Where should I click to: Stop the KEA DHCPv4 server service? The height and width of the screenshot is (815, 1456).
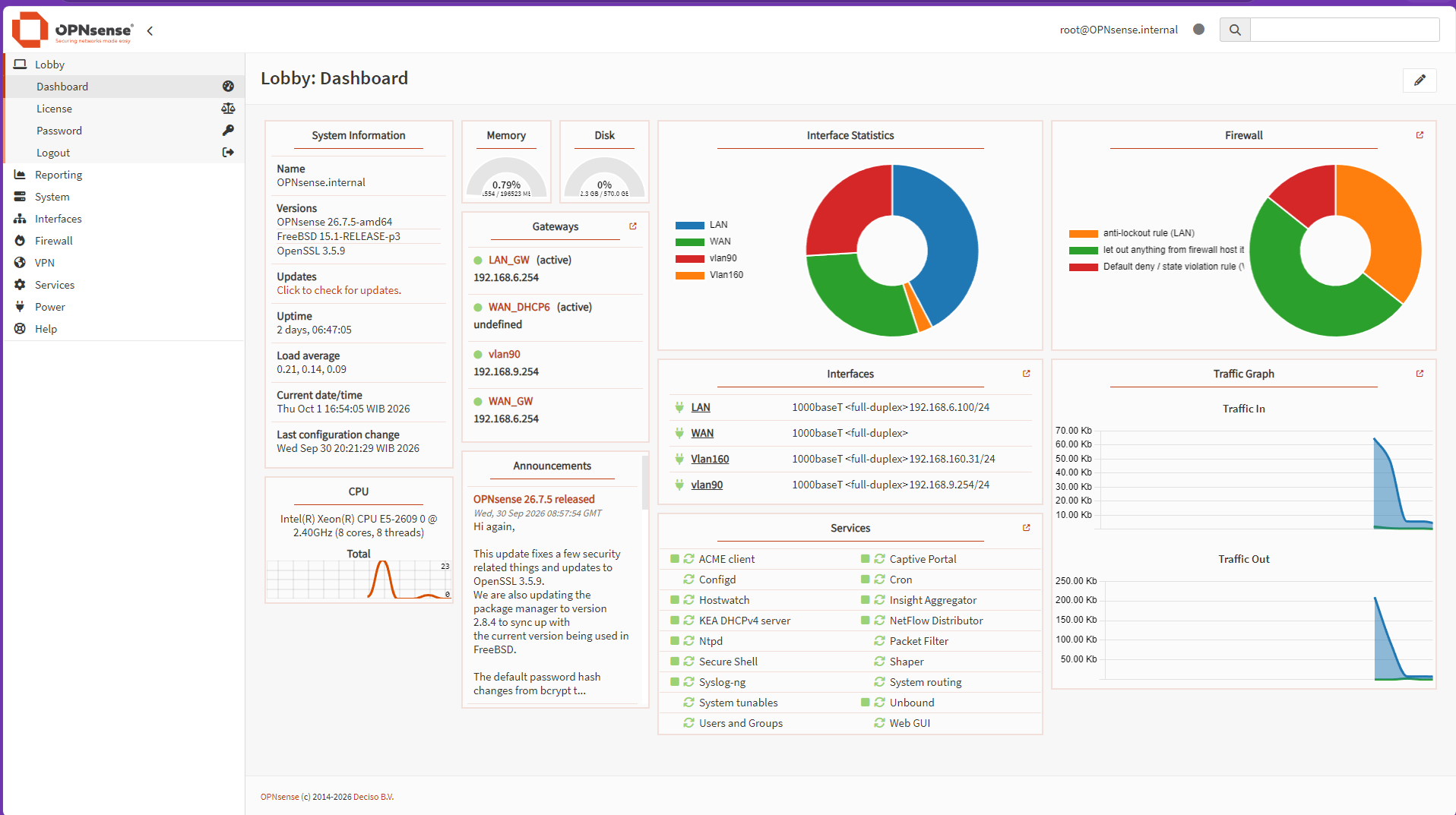(675, 621)
